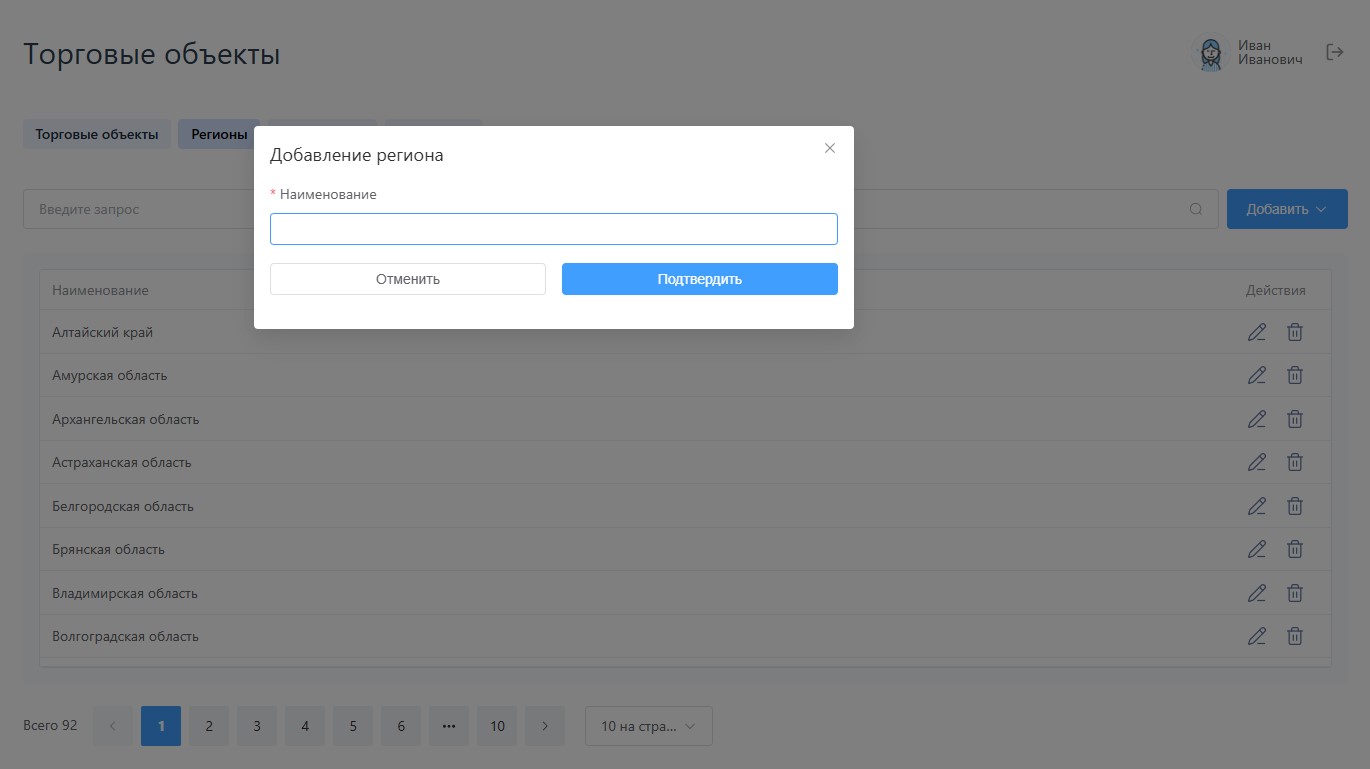Screen dimensions: 1370x769
Task: Delete the Астраханская область row
Action: click(x=1294, y=462)
